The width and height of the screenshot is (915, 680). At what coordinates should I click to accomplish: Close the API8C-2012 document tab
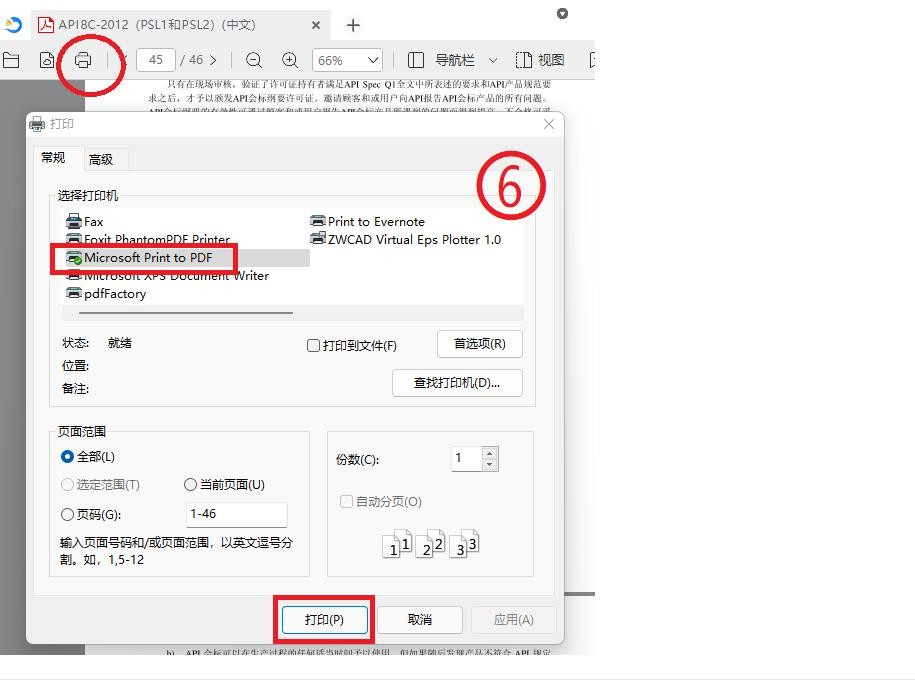point(316,25)
